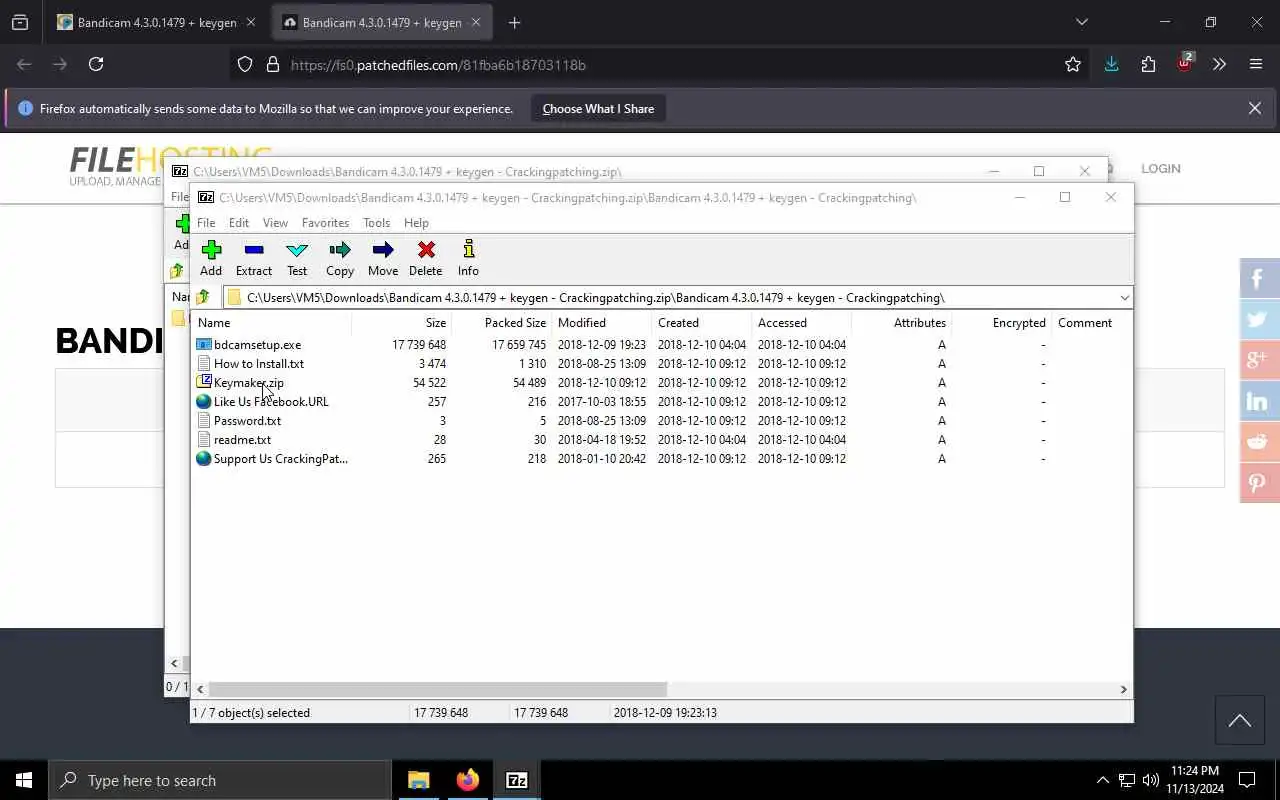Select the How to Install.txt row

(661, 363)
